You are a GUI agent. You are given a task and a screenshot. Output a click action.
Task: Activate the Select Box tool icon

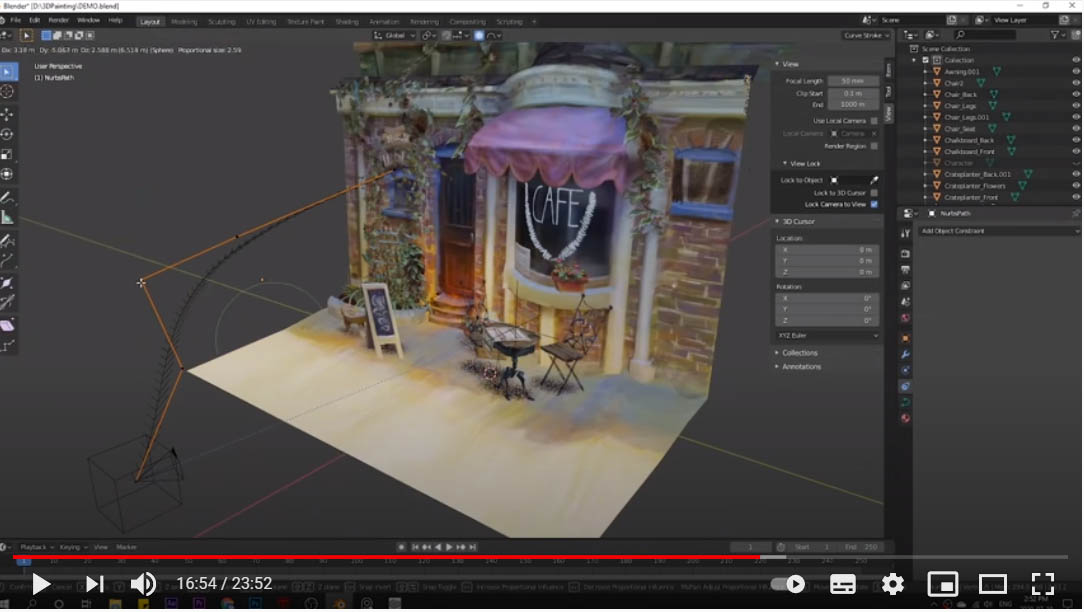[8, 72]
